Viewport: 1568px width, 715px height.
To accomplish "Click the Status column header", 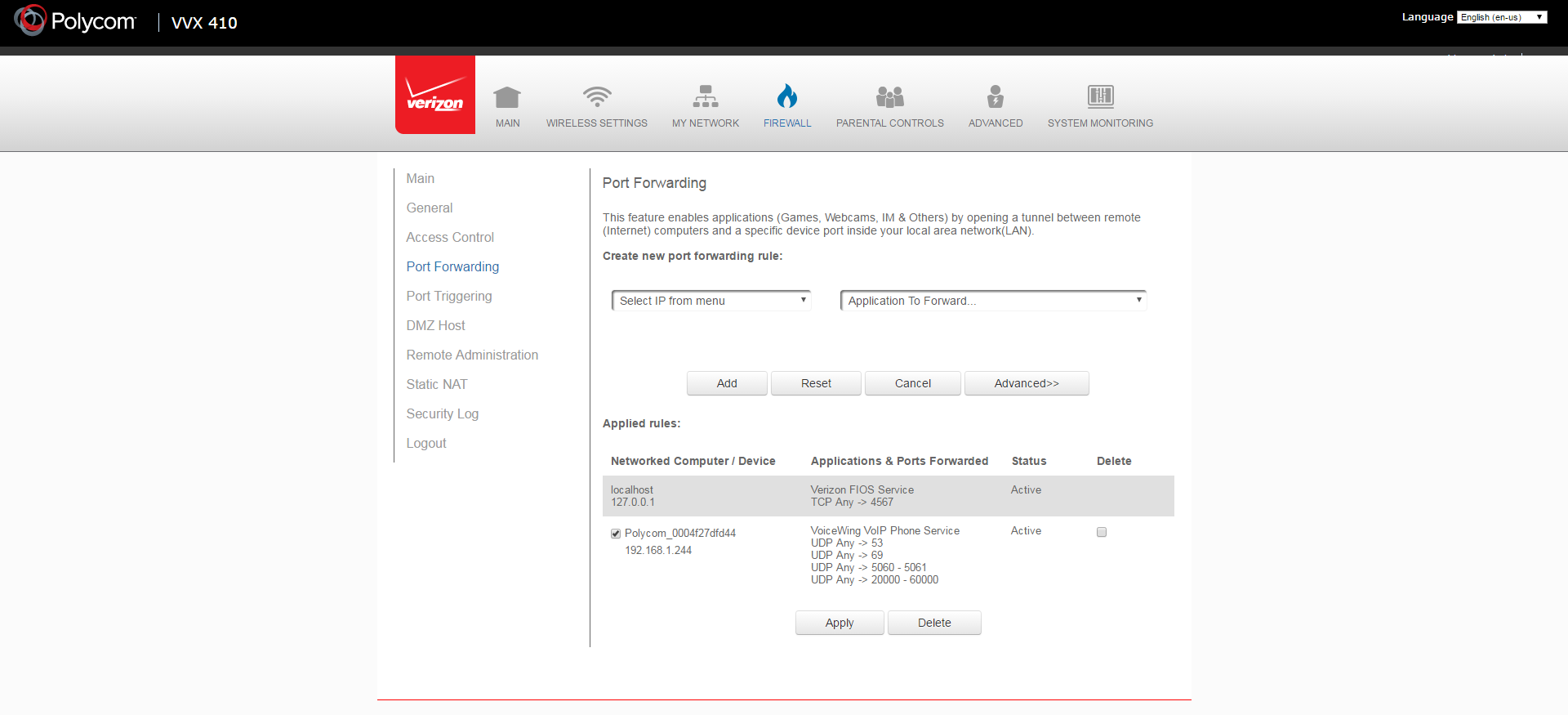I will [1029, 461].
